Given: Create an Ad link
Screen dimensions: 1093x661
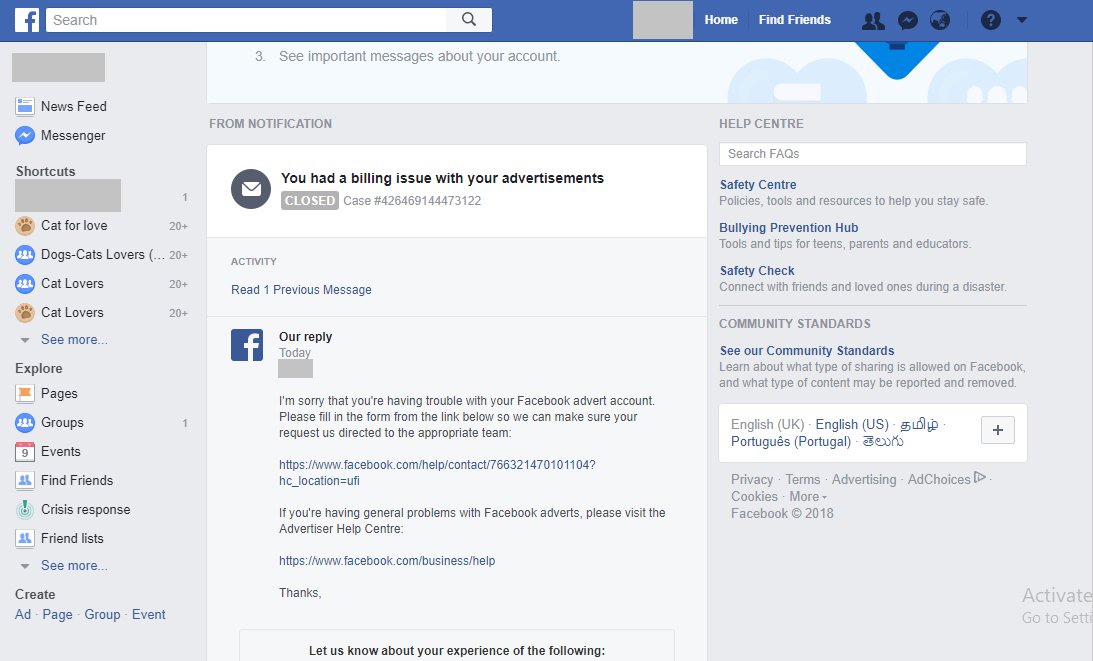Looking at the screenshot, I should point(23,614).
